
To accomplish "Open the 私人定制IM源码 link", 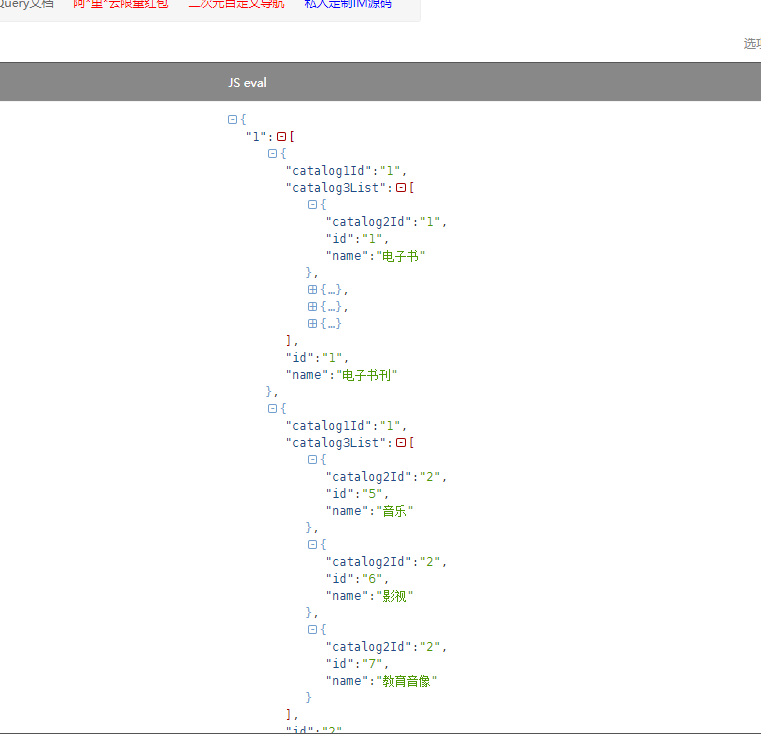I will click(348, 4).
